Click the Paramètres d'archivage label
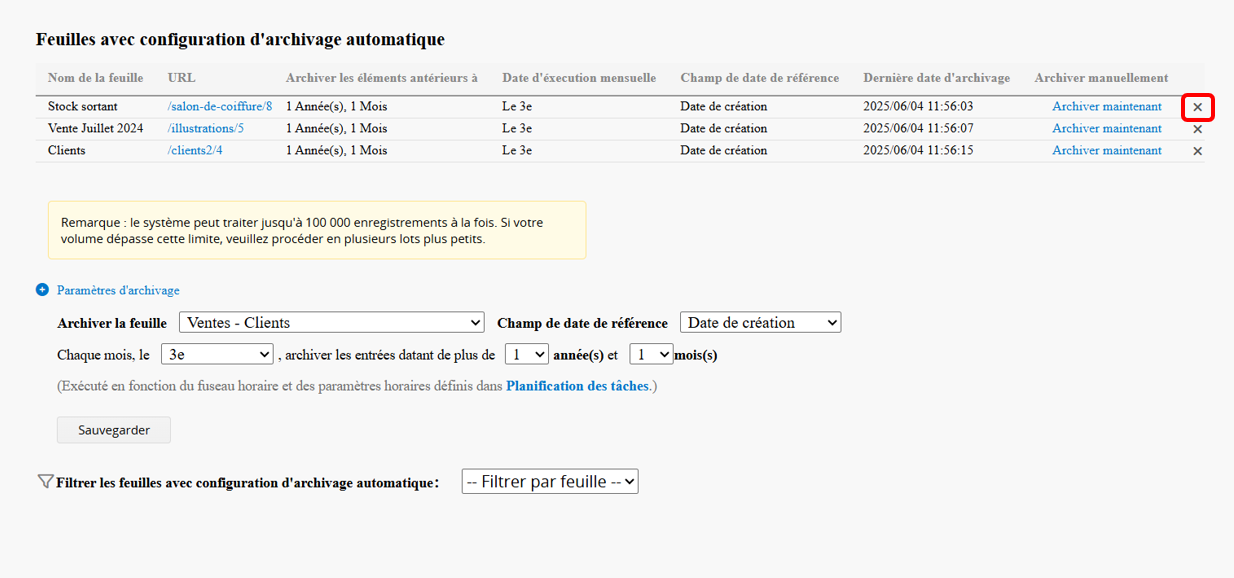Image resolution: width=1234 pixels, height=578 pixels. click(118, 290)
